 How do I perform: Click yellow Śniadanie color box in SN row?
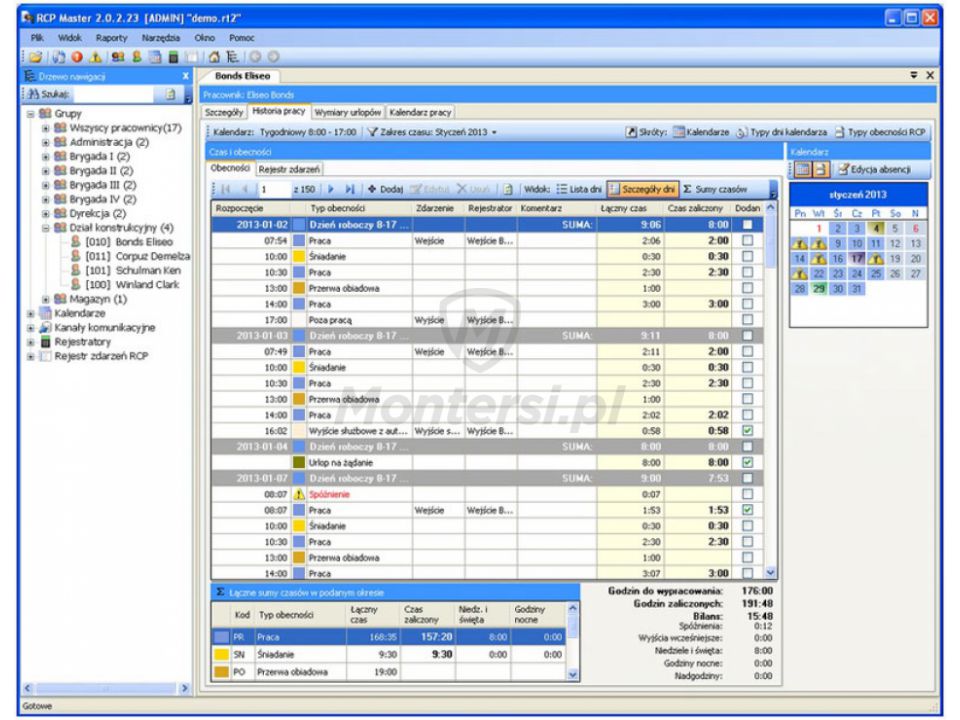pyautogui.click(x=221, y=654)
